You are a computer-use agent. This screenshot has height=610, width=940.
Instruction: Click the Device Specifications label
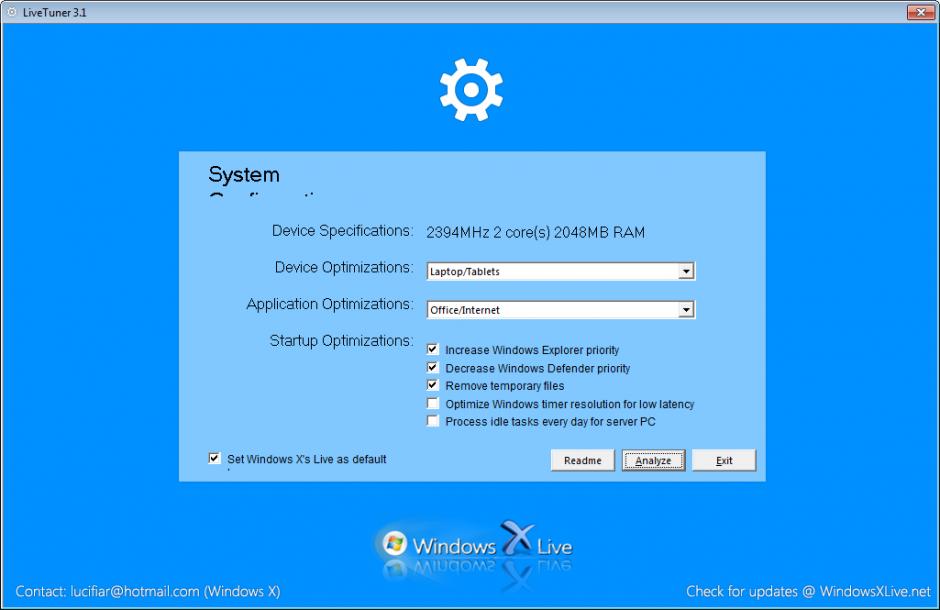[342, 231]
